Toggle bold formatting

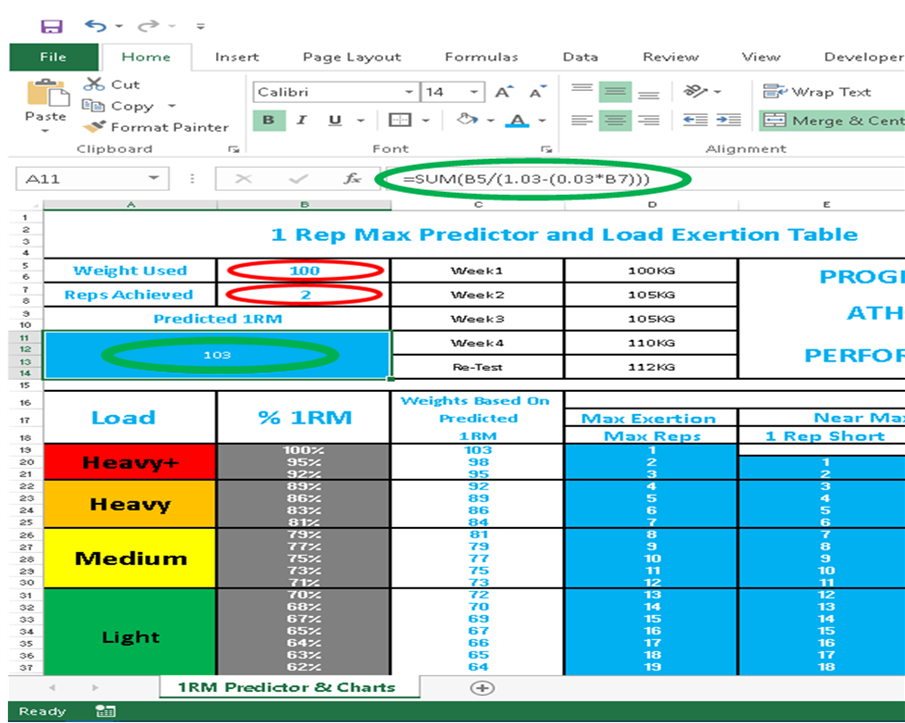coord(268,120)
